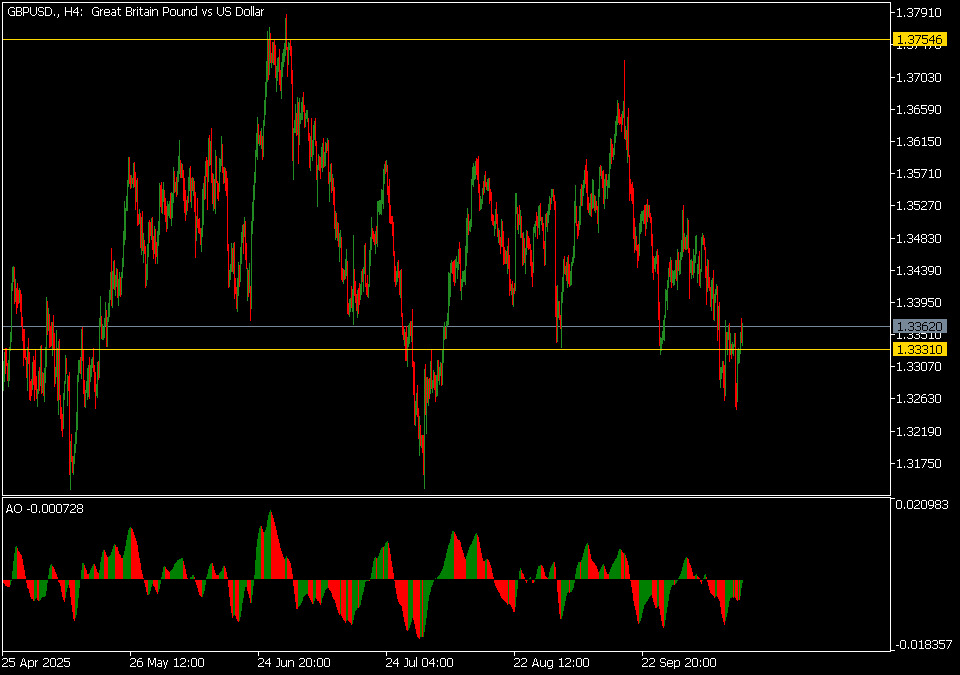
Task: Click the 22 Sep 20:00 time label
Action: pos(679,662)
